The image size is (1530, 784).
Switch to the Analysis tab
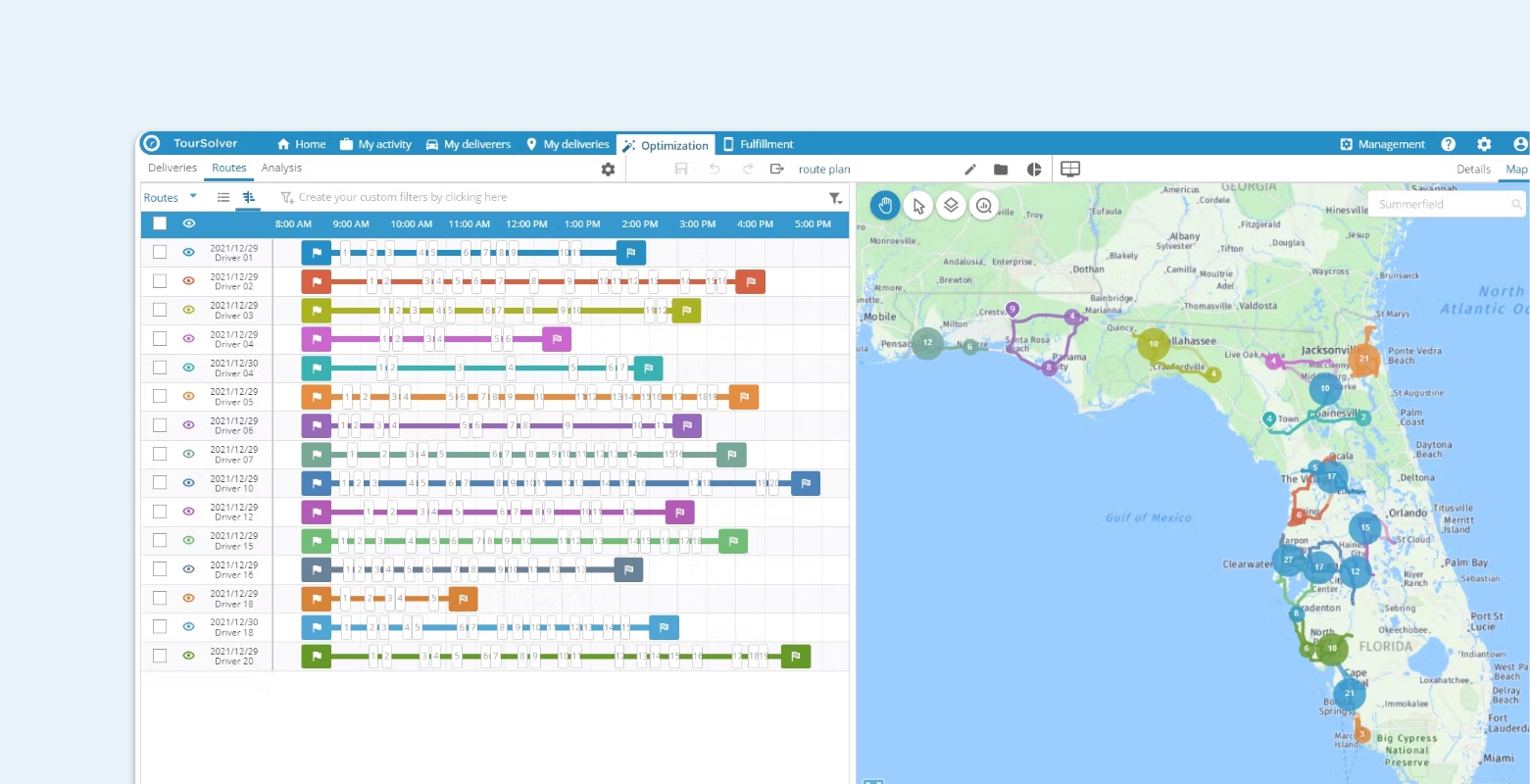tap(281, 168)
